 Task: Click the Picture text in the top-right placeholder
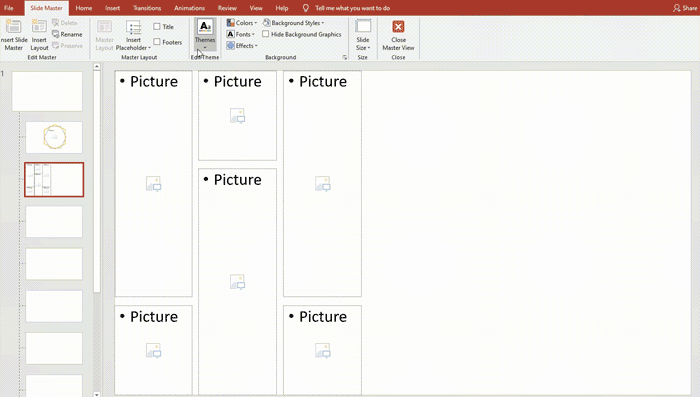point(323,82)
